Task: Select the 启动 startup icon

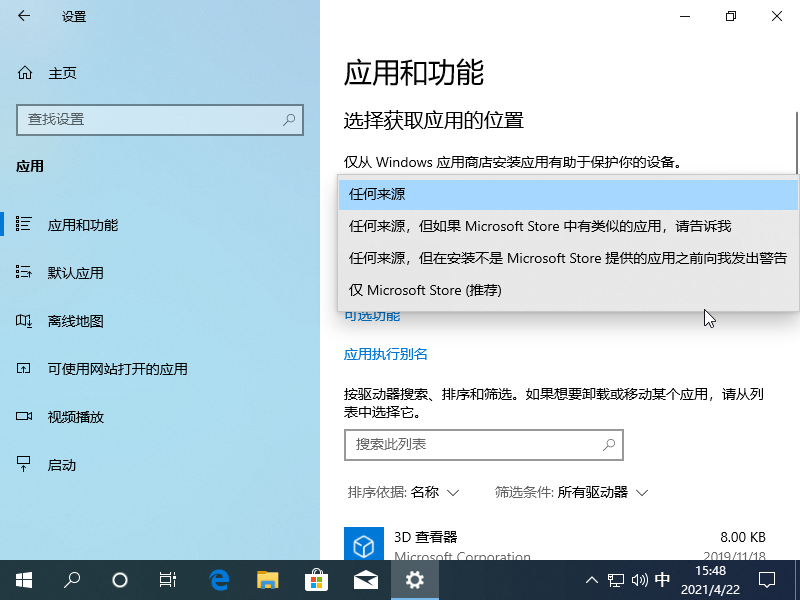Action: tap(24, 464)
